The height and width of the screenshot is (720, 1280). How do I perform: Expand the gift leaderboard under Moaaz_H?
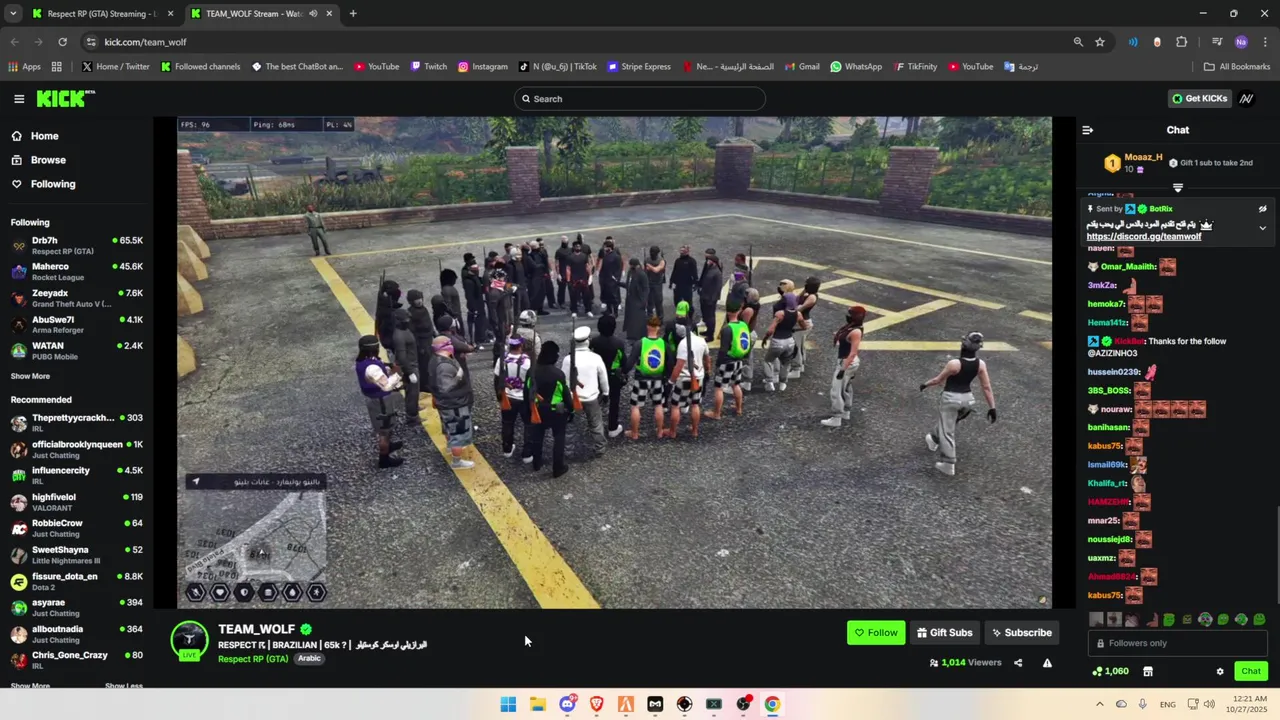point(1178,188)
